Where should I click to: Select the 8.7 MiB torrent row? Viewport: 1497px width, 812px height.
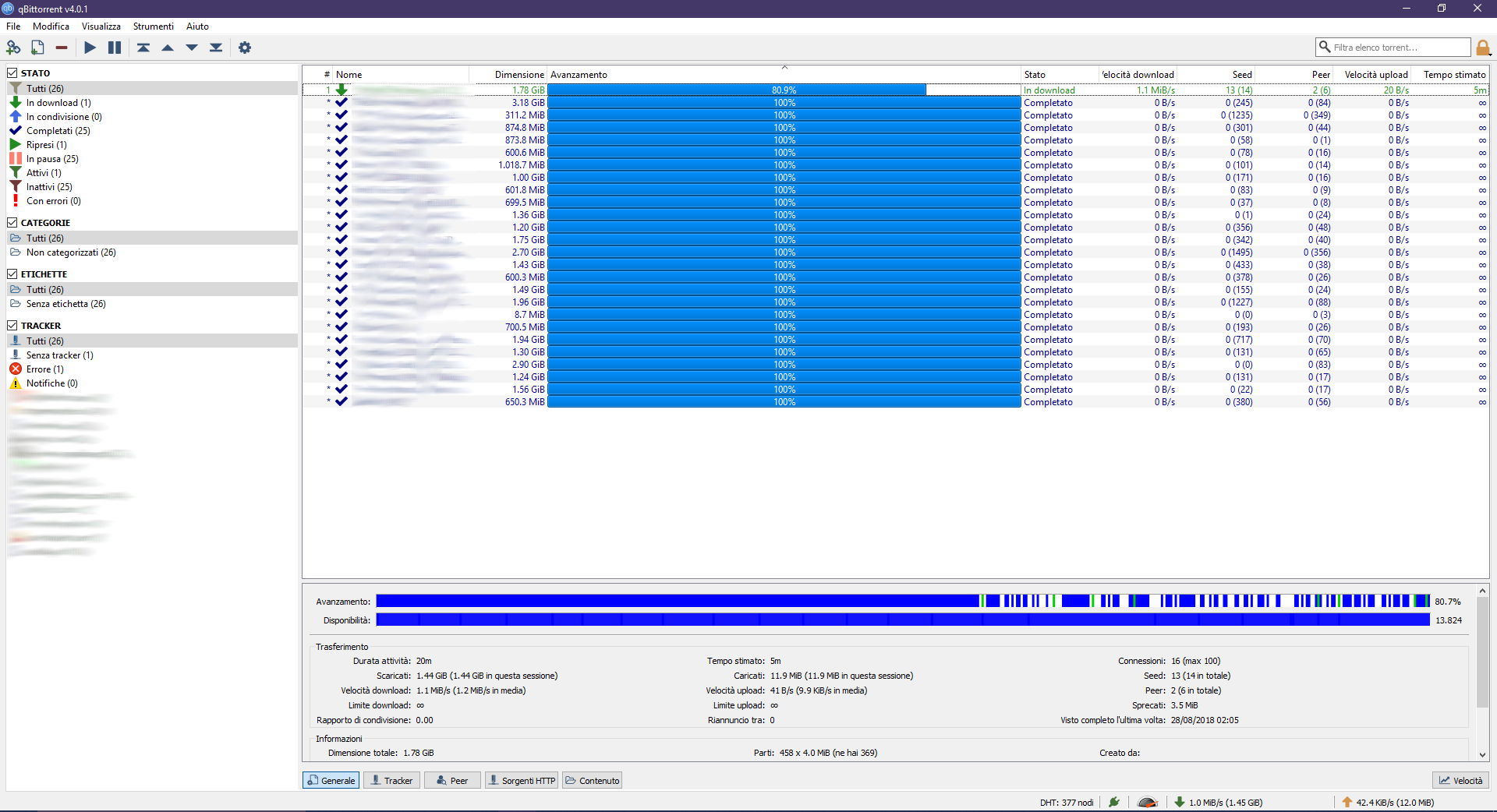tap(895, 315)
